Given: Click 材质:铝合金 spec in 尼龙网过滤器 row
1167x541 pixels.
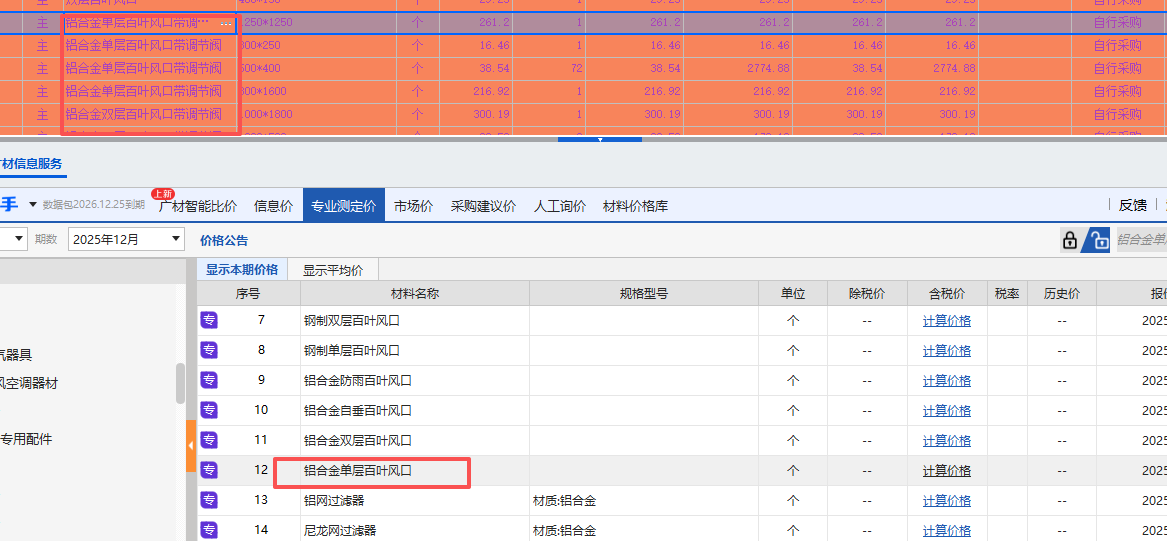Looking at the screenshot, I should point(565,531).
